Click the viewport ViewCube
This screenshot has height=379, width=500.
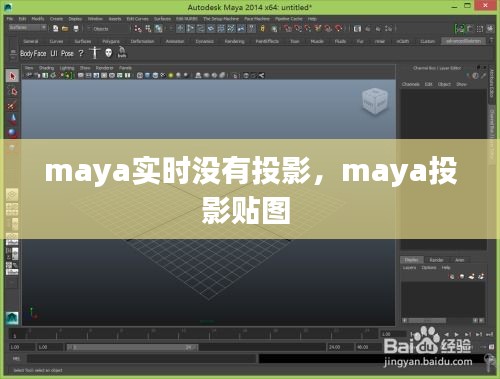tap(375, 101)
